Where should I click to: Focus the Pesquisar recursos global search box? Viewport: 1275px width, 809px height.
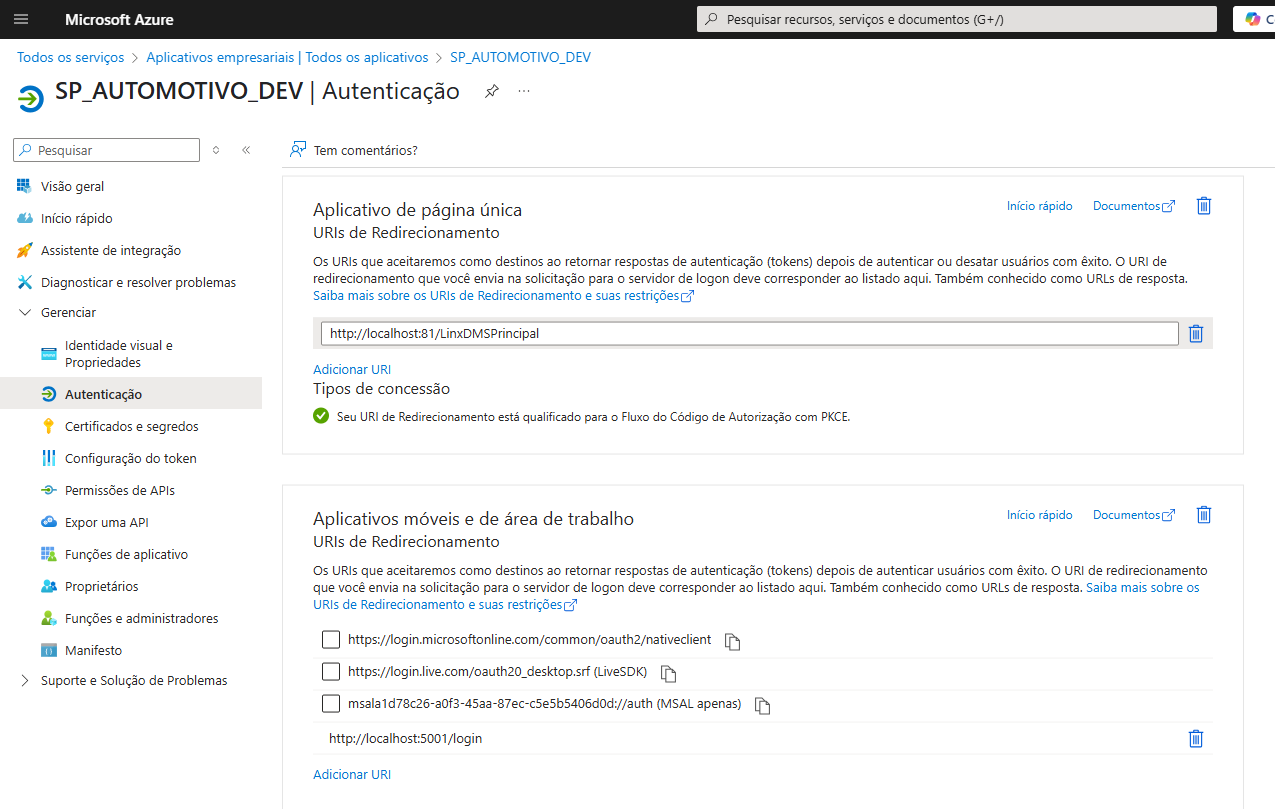[x=957, y=19]
